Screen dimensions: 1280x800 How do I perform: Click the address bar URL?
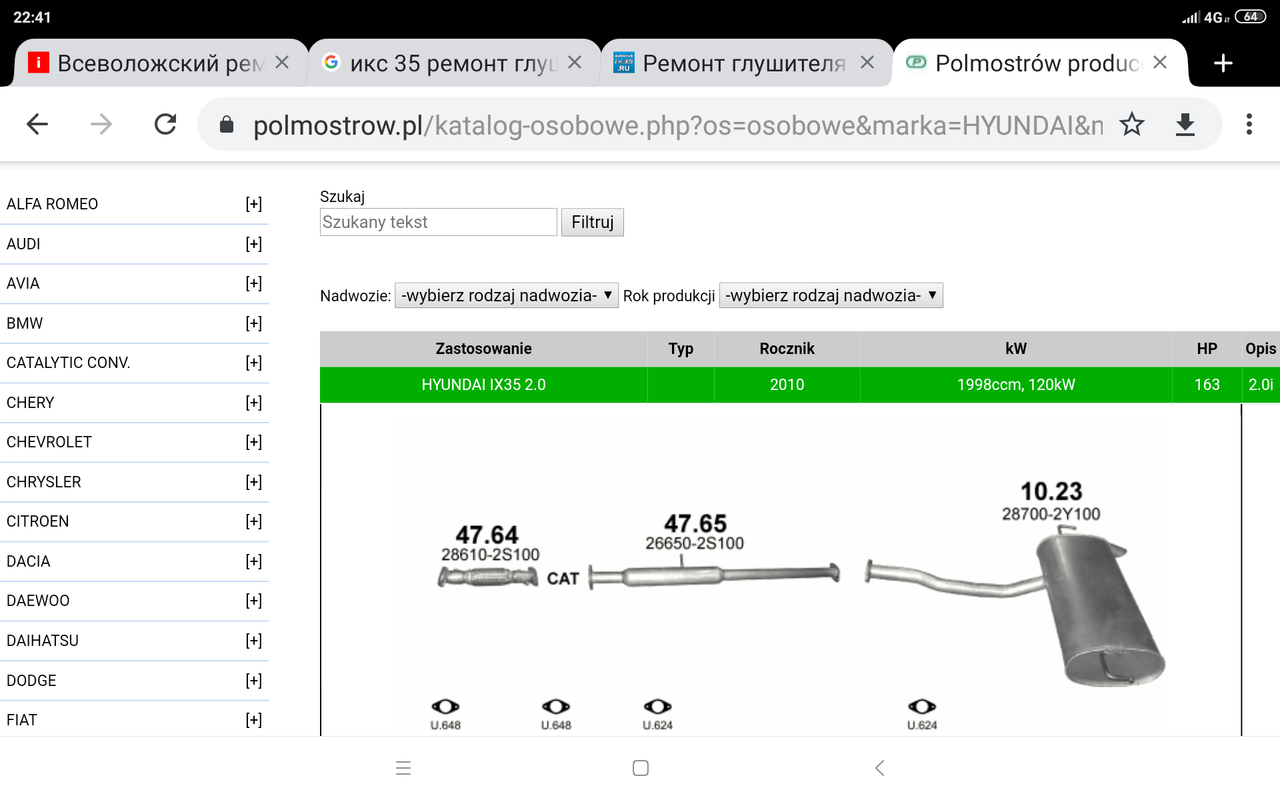[678, 125]
